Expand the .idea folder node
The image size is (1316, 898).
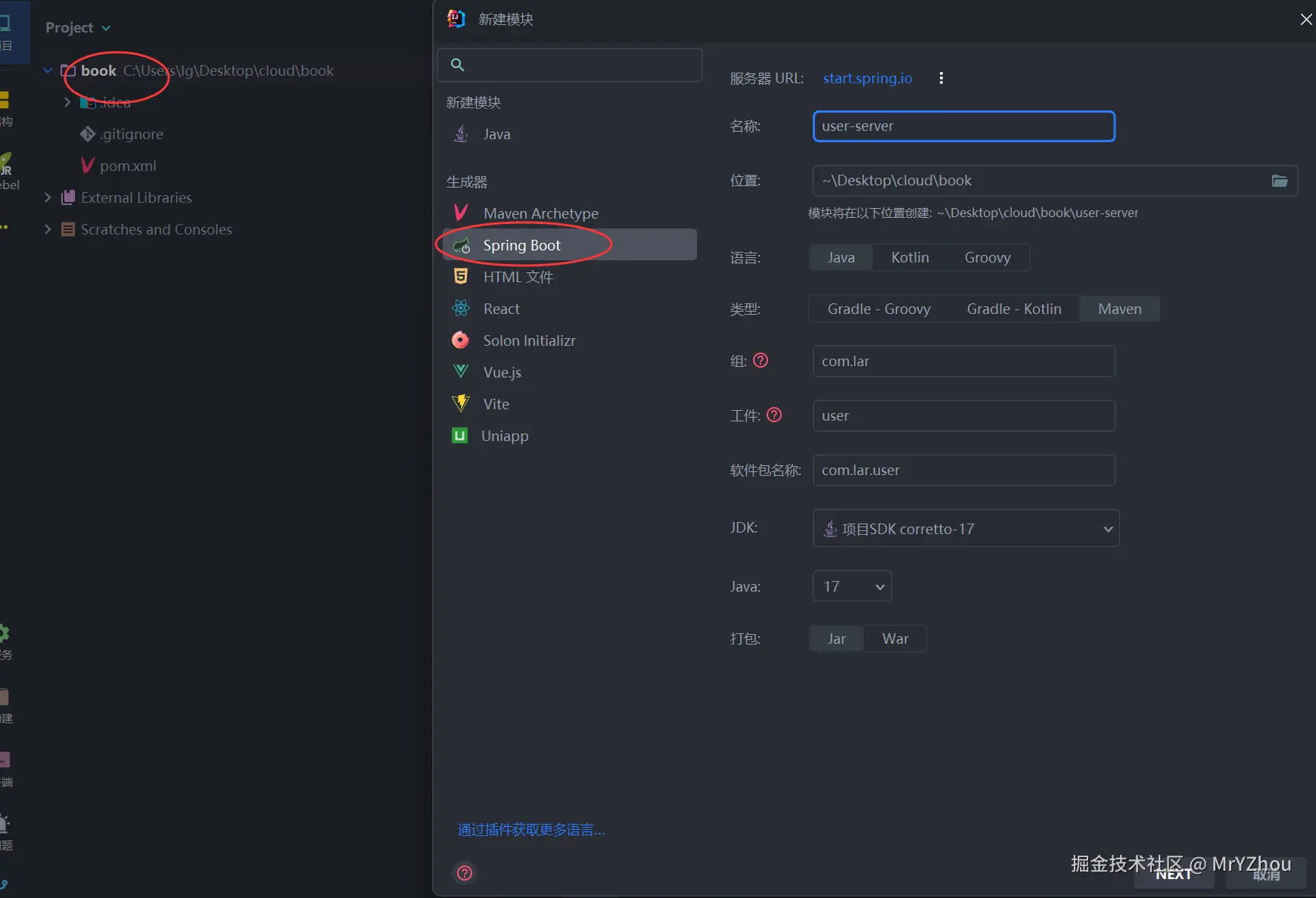point(67,102)
